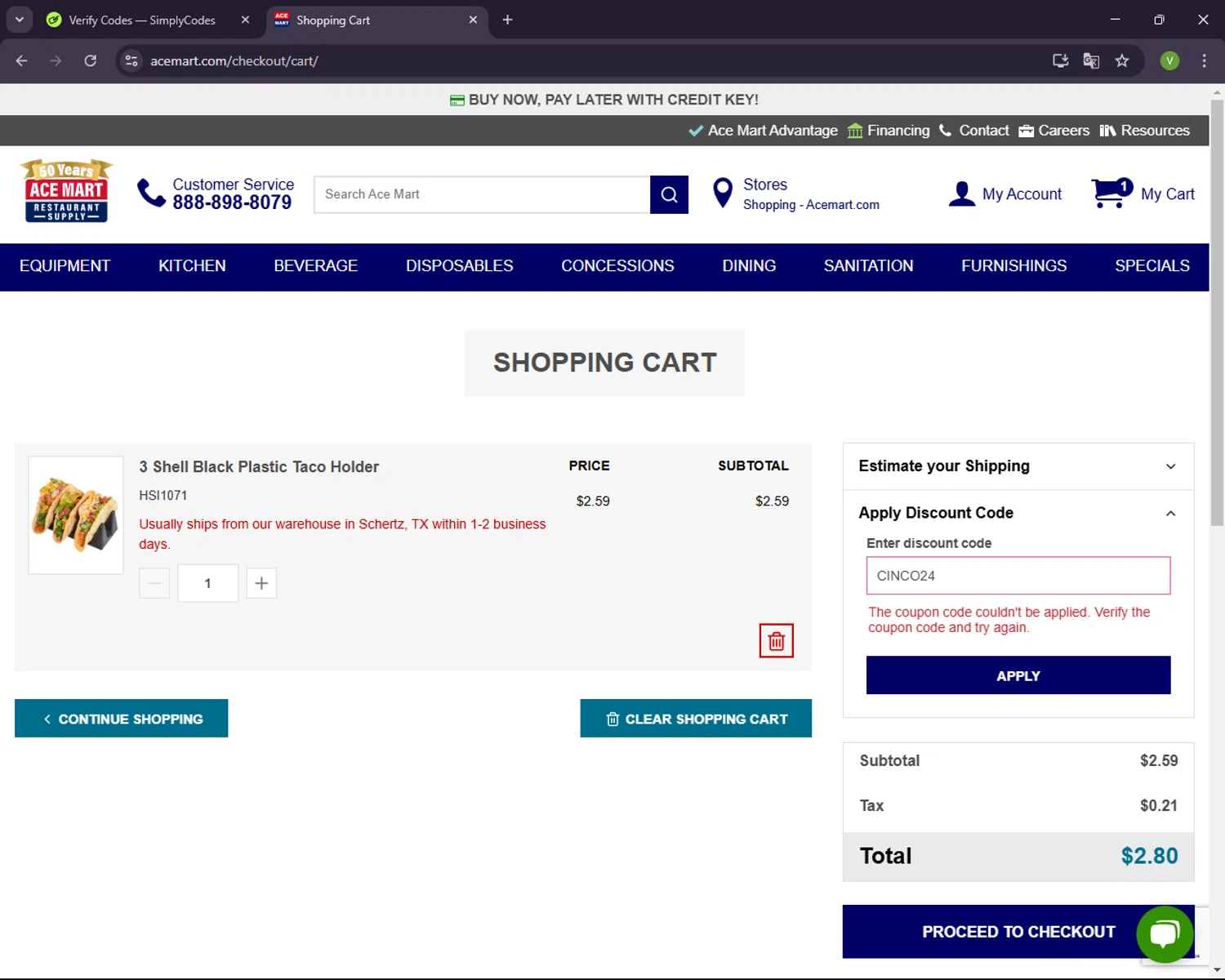Open the Careers link
The height and width of the screenshot is (980, 1225).
pos(1053,131)
